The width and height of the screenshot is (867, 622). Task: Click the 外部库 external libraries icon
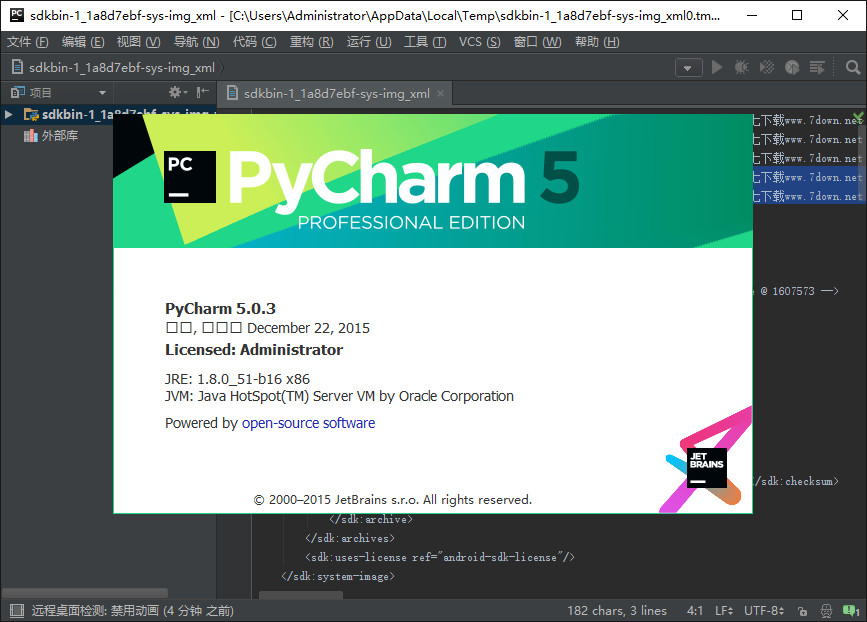pos(31,134)
